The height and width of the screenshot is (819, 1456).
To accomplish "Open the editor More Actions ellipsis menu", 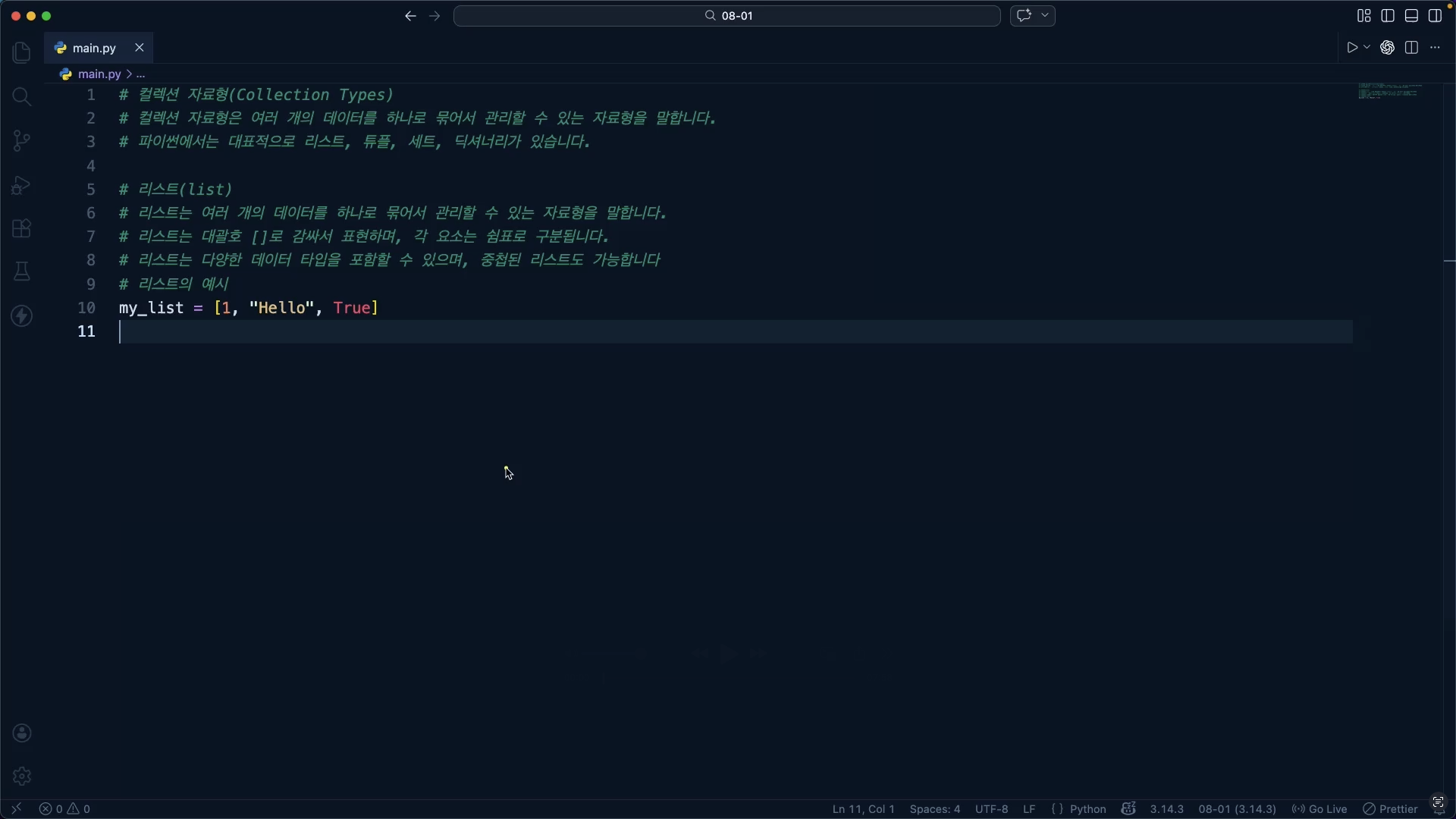I will (x=1435, y=48).
